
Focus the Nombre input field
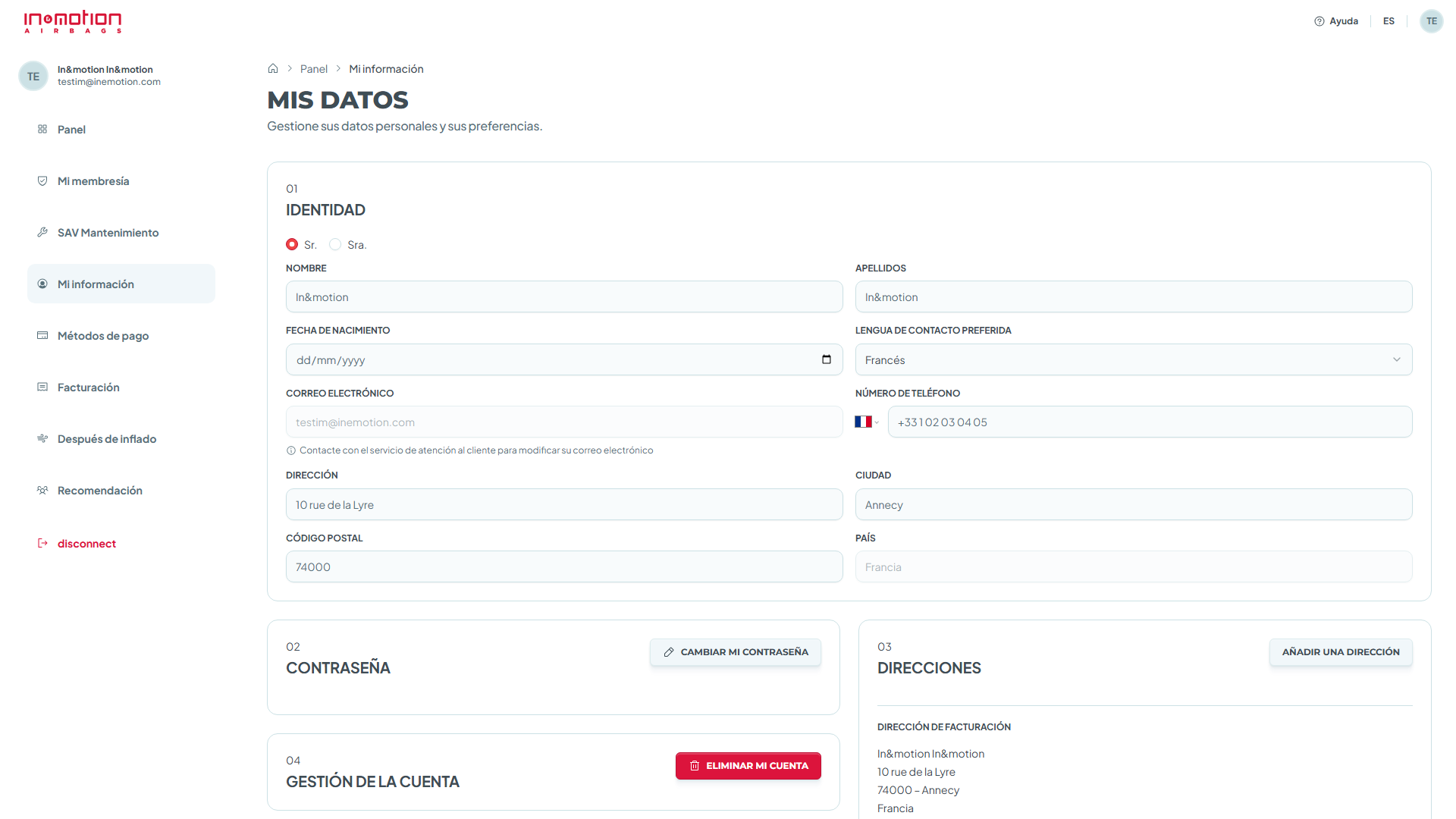coord(564,297)
